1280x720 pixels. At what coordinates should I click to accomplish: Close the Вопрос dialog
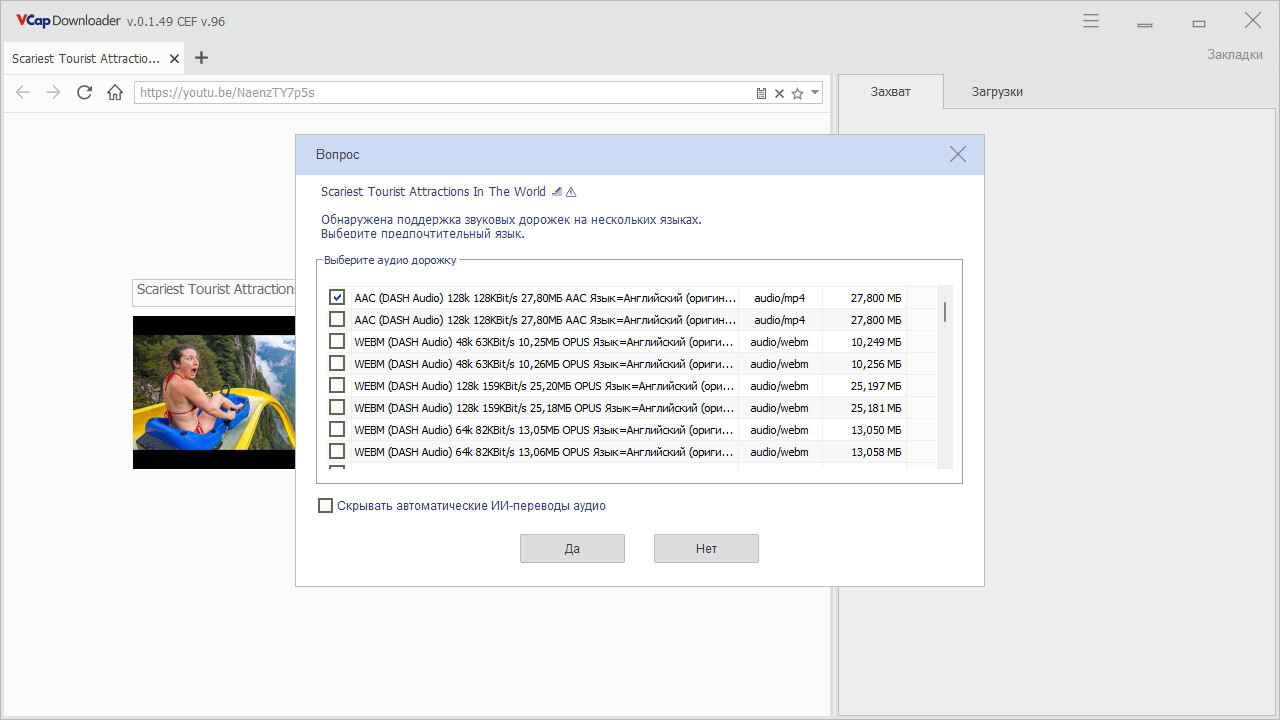(958, 154)
